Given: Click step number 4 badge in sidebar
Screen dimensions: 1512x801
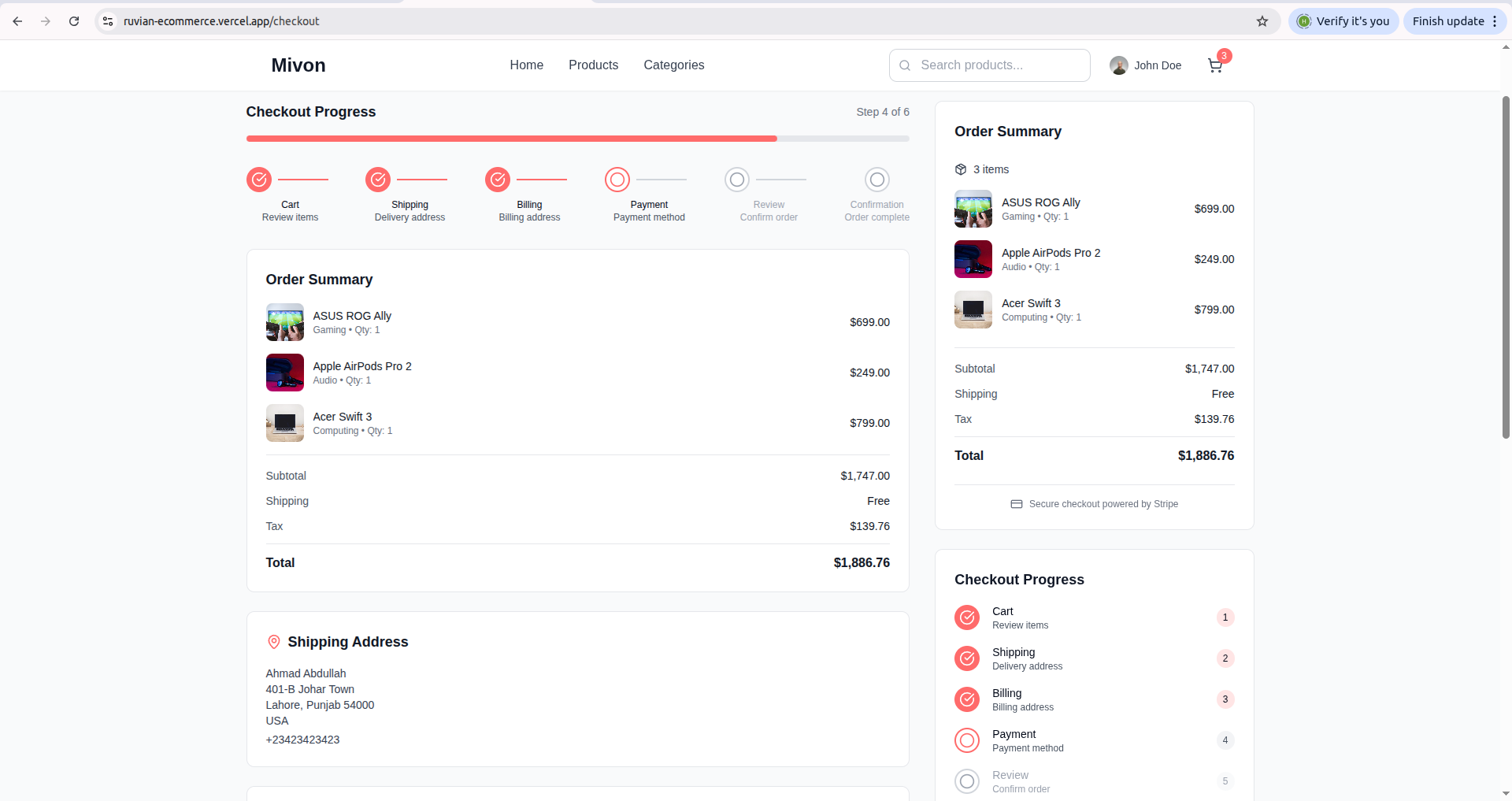Looking at the screenshot, I should 1225,740.
